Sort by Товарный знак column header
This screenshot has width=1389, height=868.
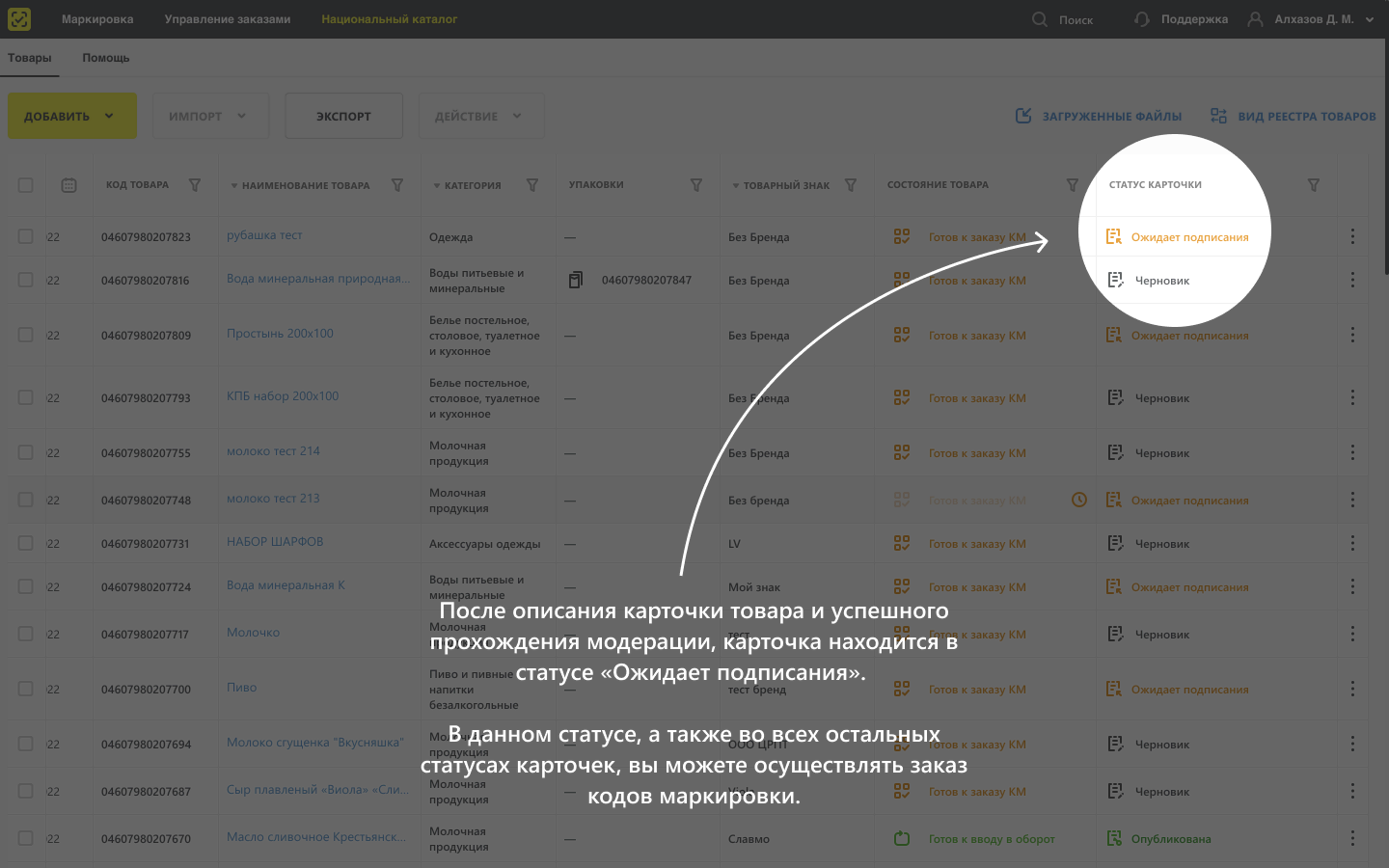[786, 185]
